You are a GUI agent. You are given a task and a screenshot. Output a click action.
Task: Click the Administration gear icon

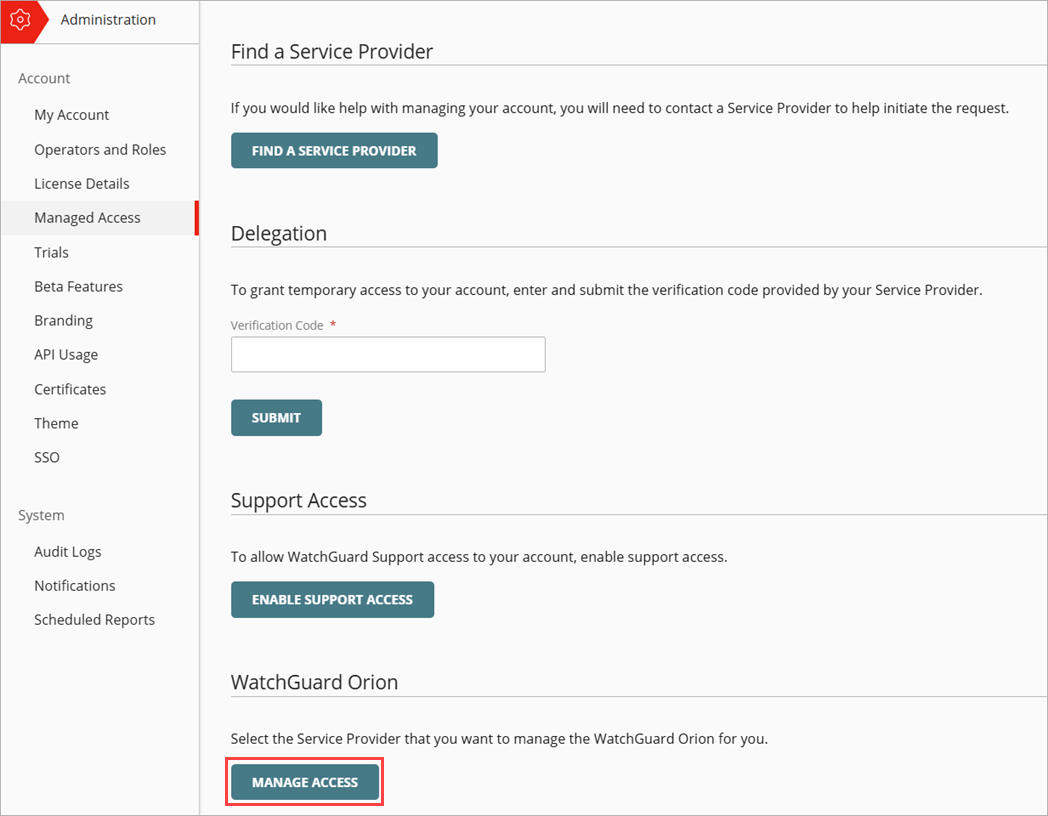(x=20, y=19)
